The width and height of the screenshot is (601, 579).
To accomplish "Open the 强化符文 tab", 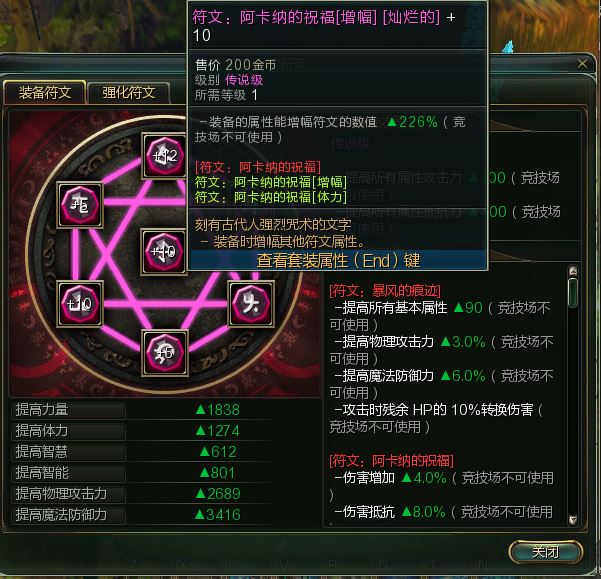I will [x=128, y=93].
